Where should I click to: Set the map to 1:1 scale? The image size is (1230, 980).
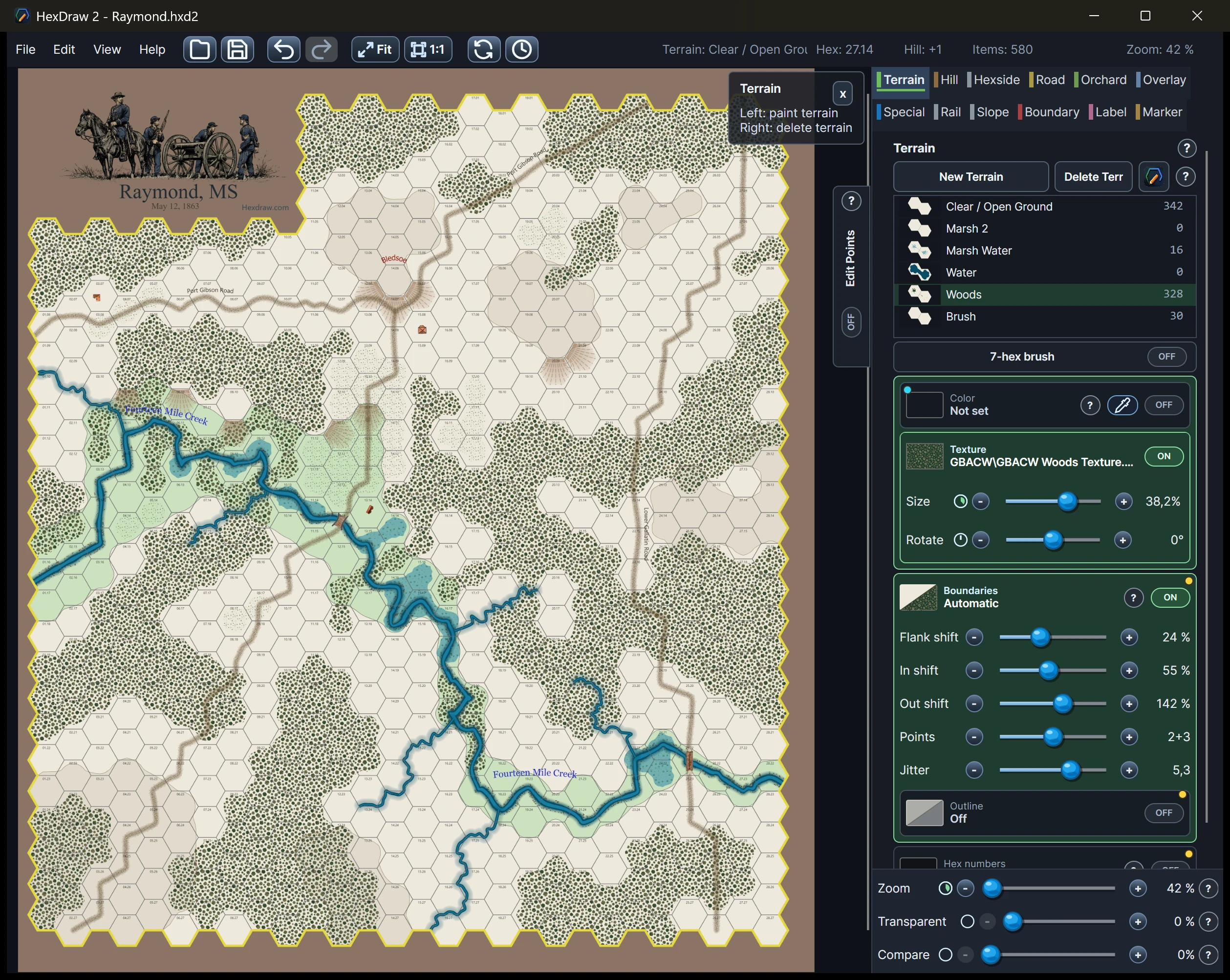coord(428,50)
